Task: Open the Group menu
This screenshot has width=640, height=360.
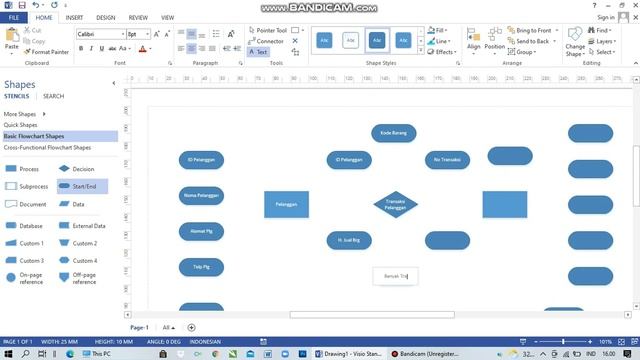Action: pyautogui.click(x=522, y=52)
